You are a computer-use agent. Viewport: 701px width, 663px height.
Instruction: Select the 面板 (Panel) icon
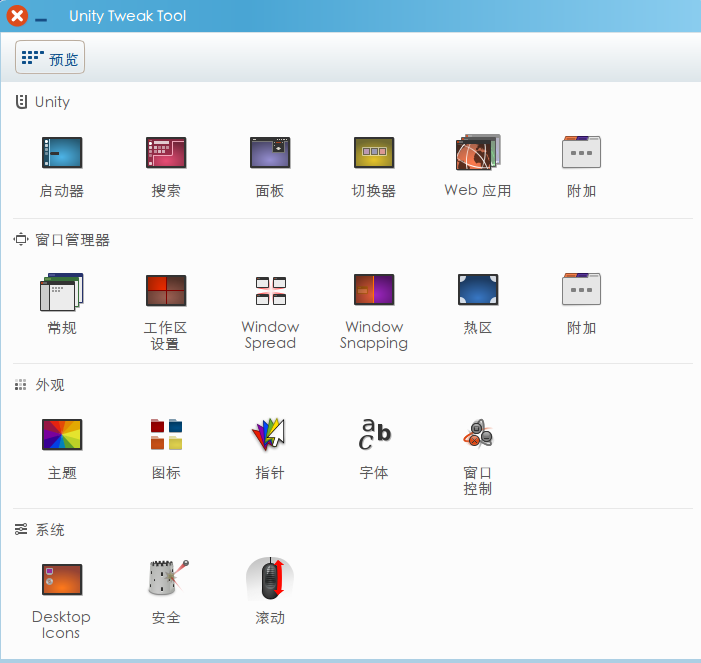click(x=270, y=153)
